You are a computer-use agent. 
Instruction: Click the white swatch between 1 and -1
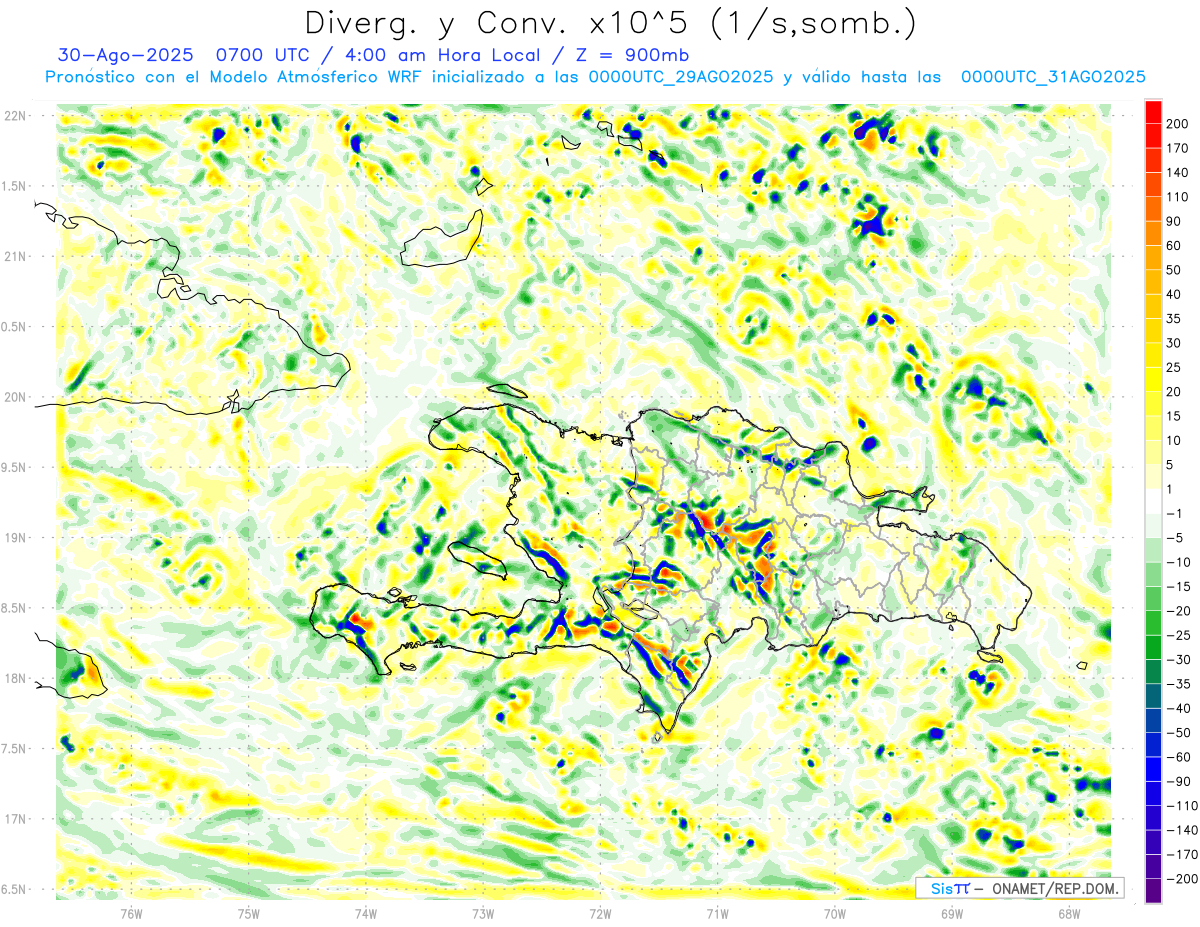[1153, 501]
